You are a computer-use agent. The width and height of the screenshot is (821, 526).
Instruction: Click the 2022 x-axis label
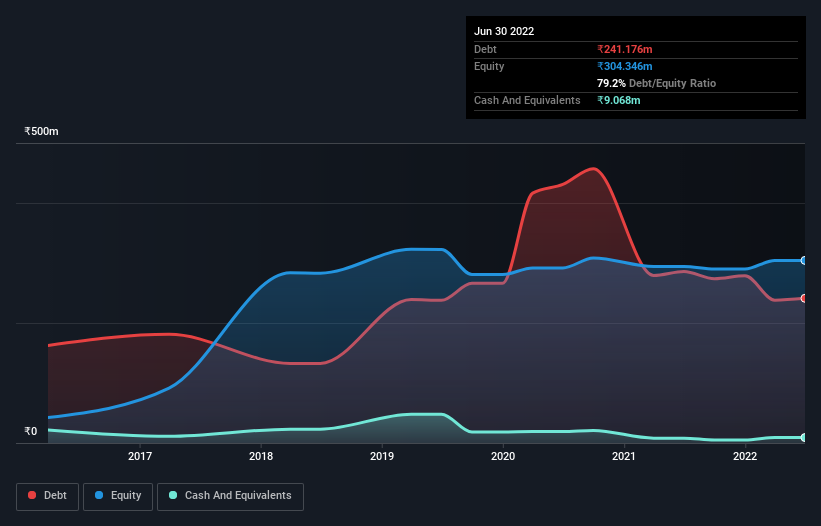click(x=745, y=456)
